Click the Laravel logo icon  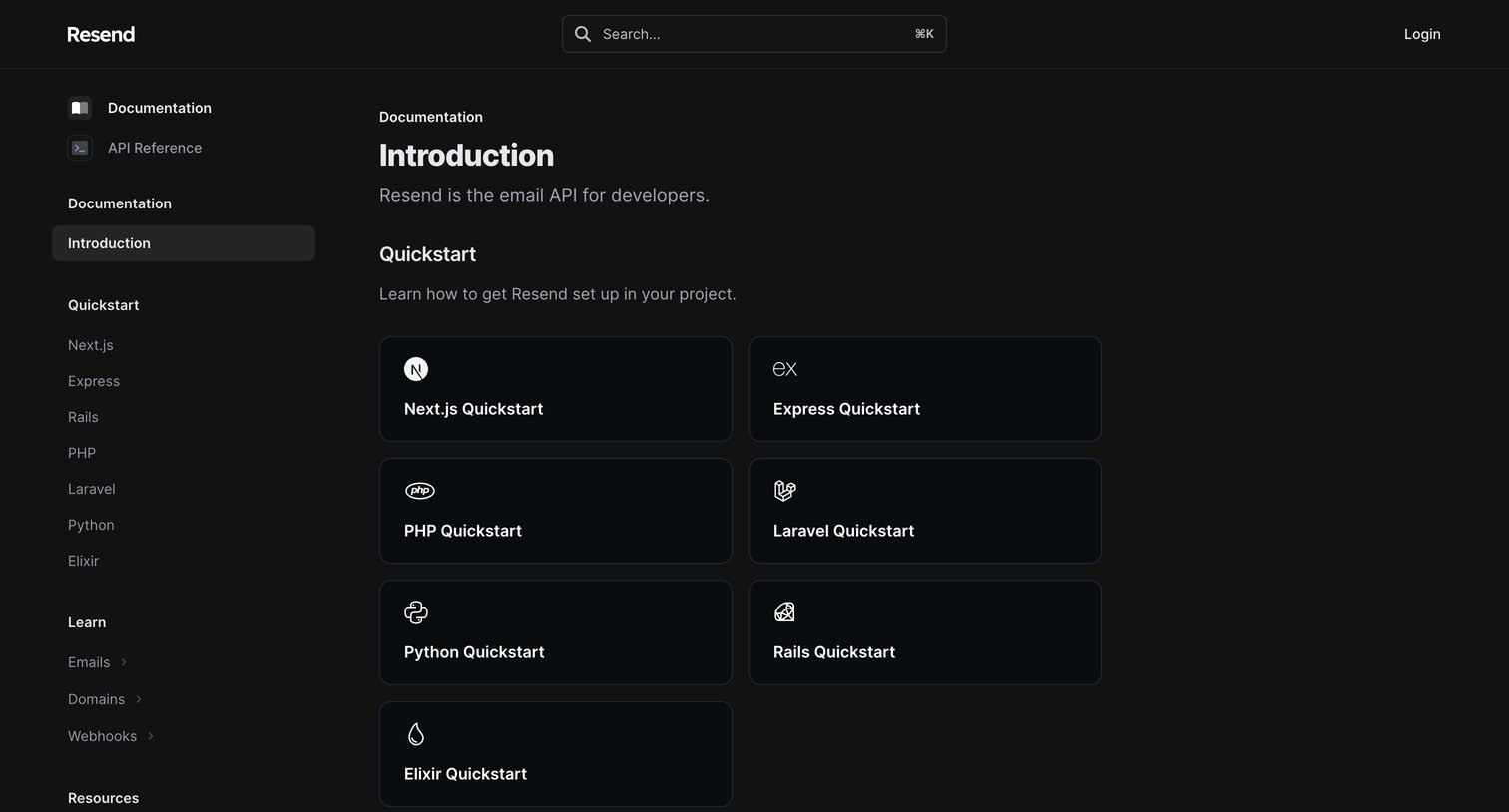(785, 491)
